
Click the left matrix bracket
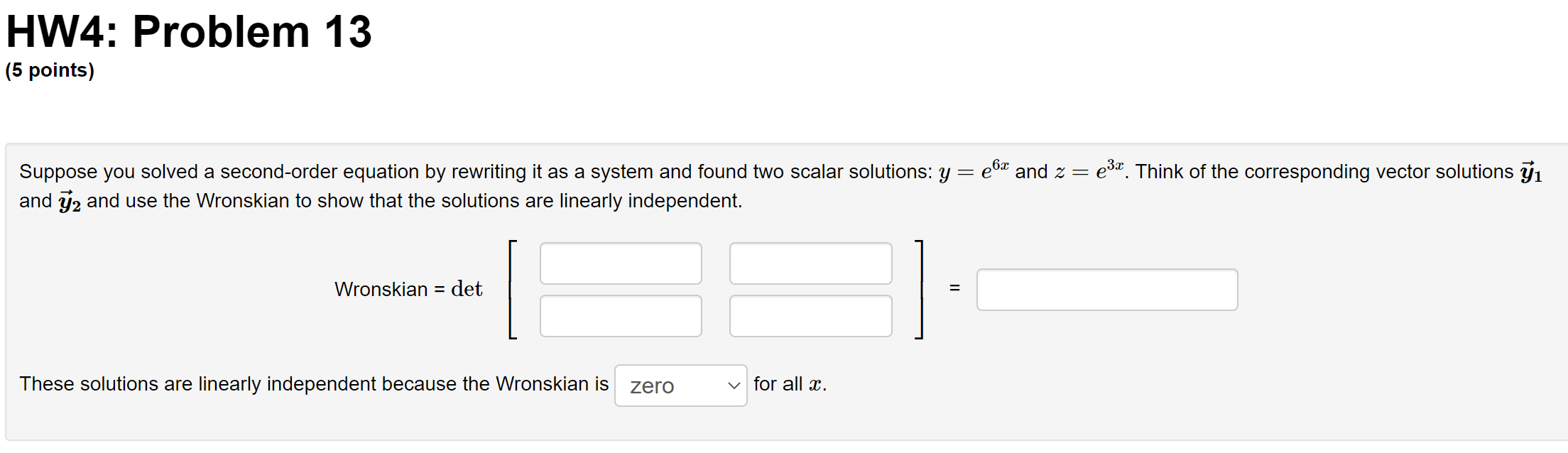click(x=513, y=290)
